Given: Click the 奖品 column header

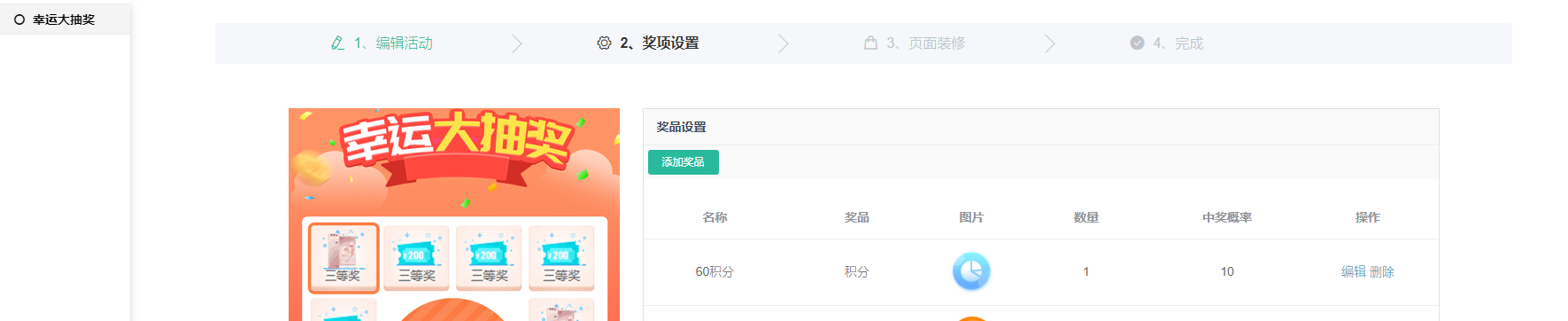Looking at the screenshot, I should [856, 217].
